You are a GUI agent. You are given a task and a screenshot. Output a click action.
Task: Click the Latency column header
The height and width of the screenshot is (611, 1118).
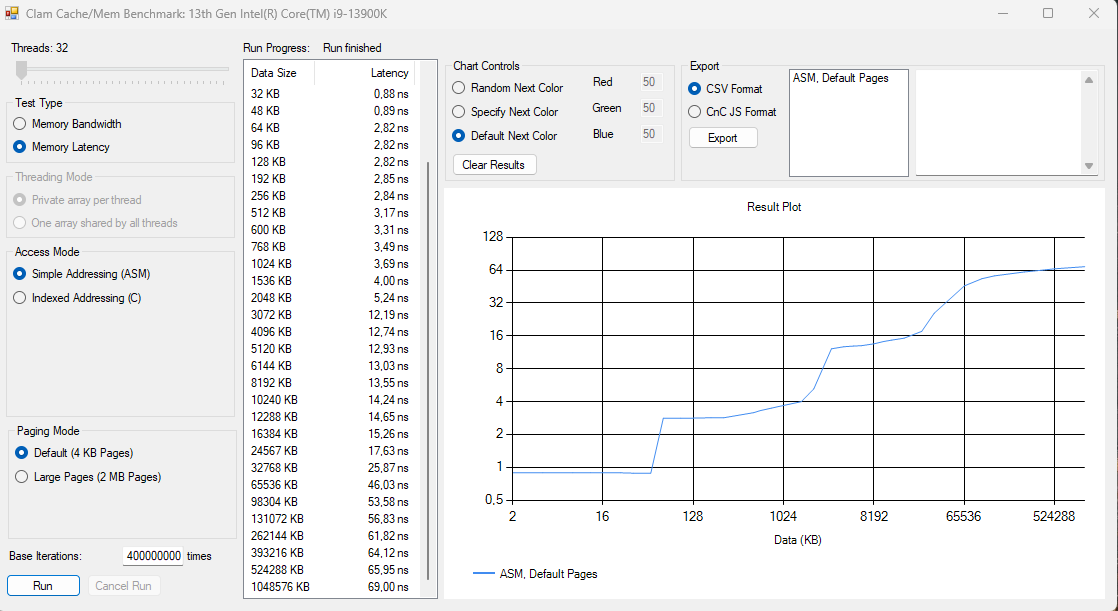[364, 73]
